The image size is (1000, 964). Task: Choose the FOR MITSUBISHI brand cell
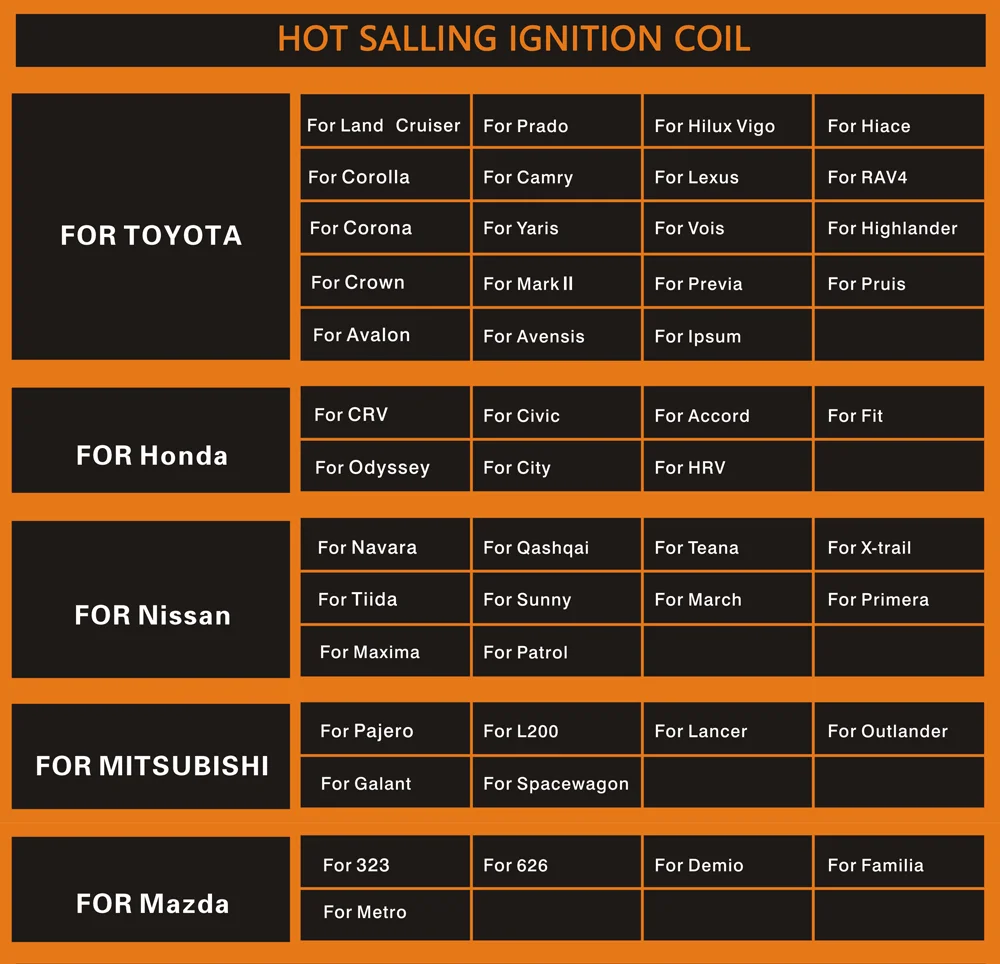pyautogui.click(x=151, y=766)
